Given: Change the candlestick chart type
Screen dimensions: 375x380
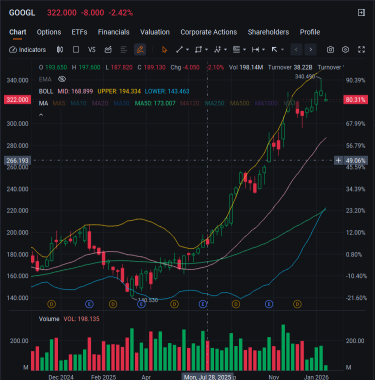Looking at the screenshot, I should (x=60, y=50).
